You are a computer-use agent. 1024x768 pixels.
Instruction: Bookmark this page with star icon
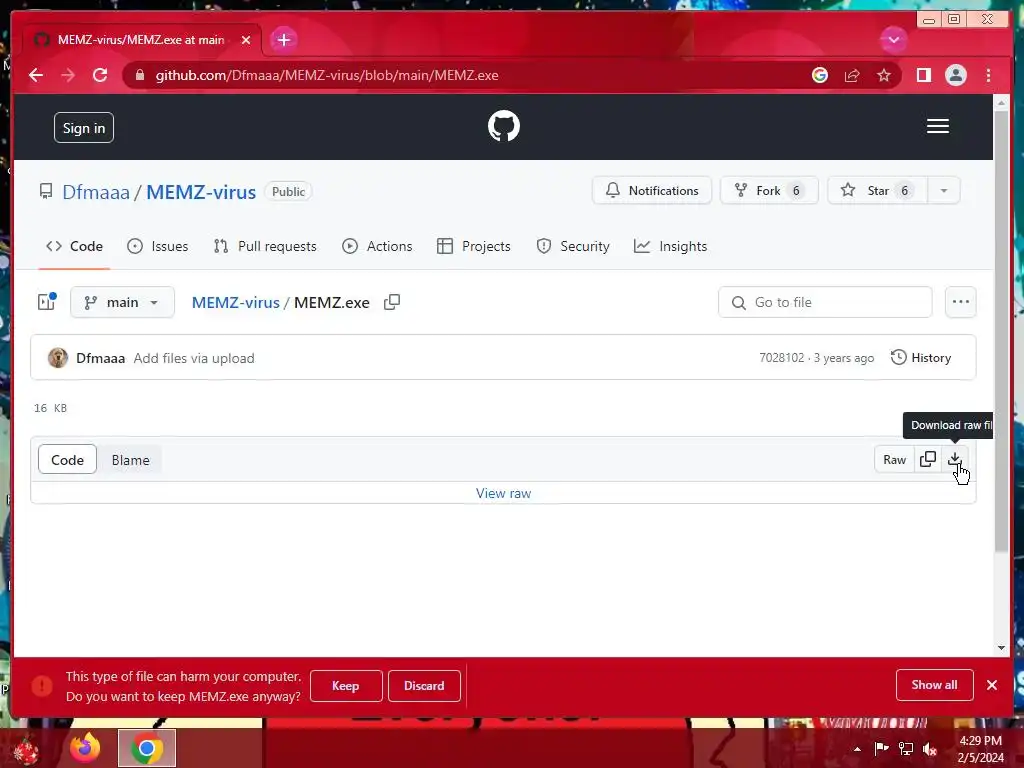click(884, 75)
